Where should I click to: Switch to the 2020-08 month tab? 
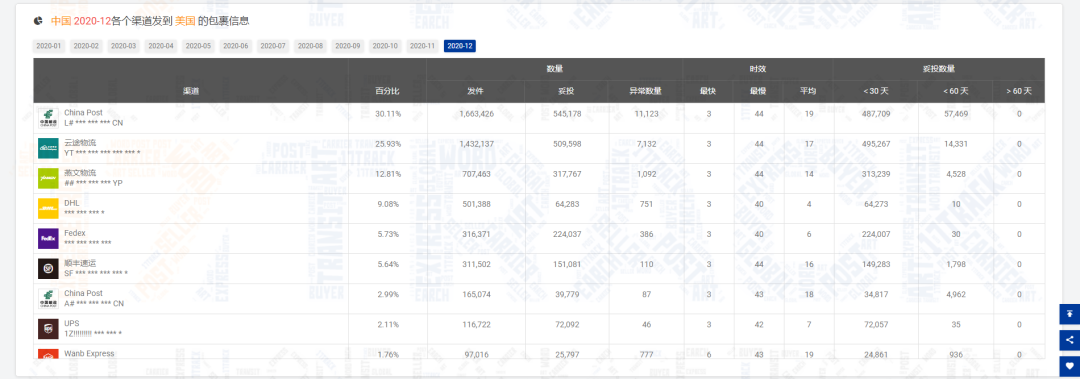(x=310, y=46)
